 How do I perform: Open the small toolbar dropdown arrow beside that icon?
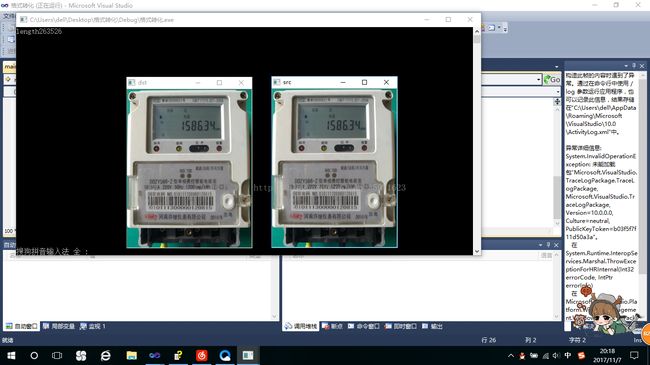pos(500,28)
